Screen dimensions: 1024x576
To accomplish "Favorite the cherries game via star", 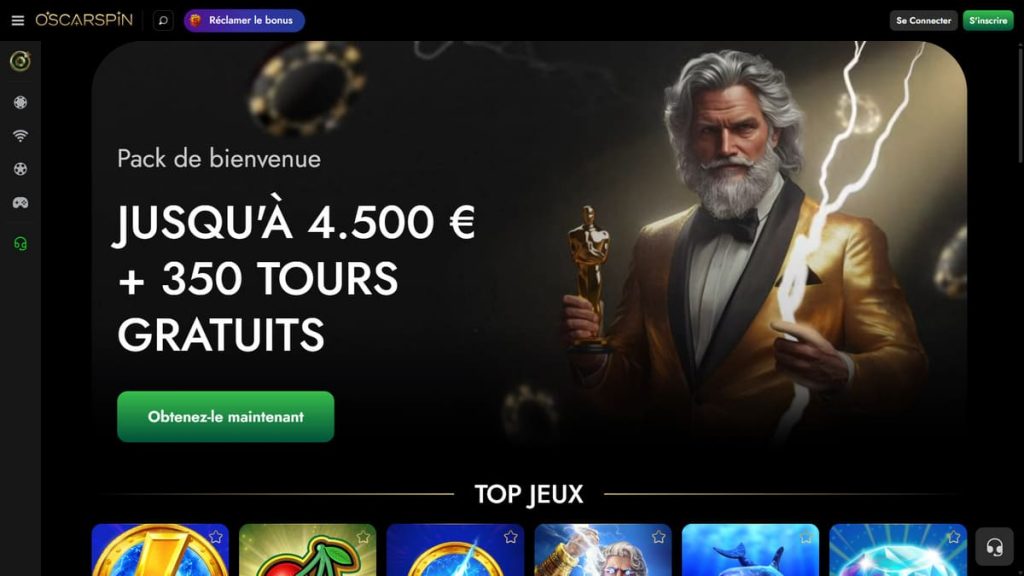I will click(x=363, y=537).
